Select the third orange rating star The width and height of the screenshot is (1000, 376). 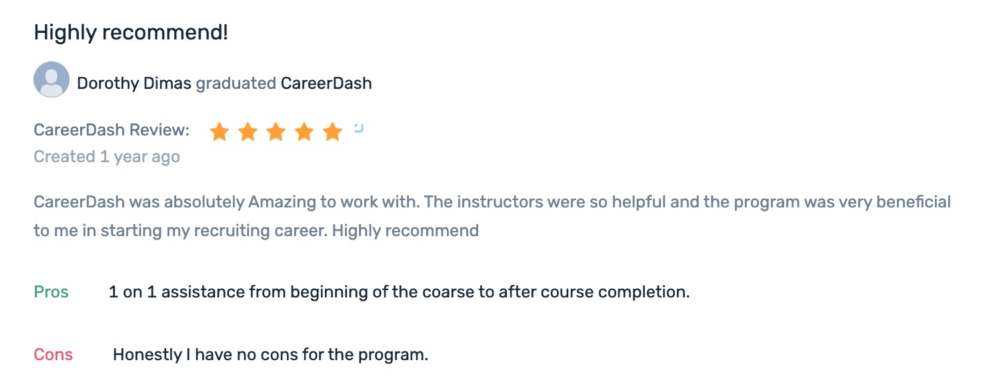[276, 132]
